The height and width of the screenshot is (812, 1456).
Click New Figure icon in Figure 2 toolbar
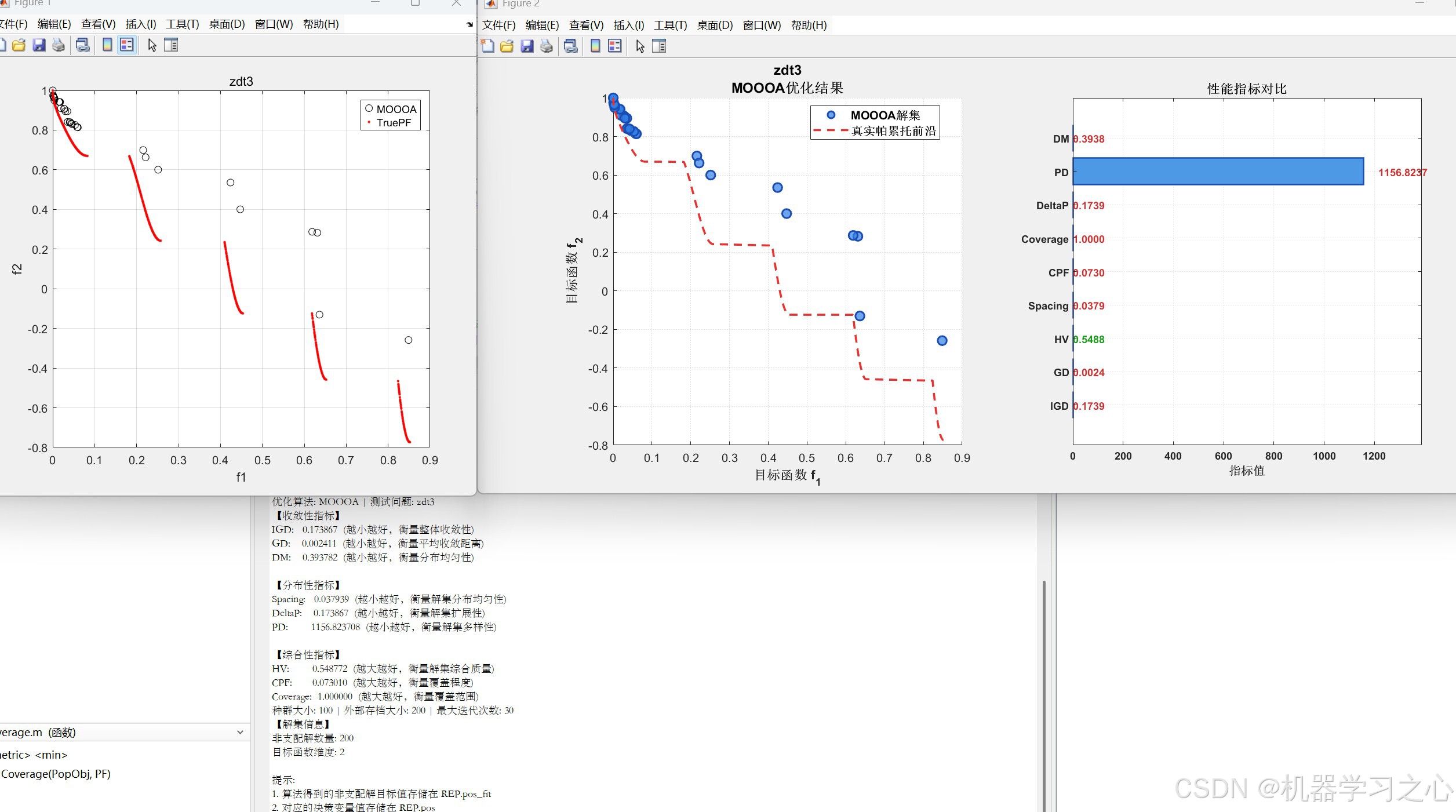pyautogui.click(x=487, y=46)
